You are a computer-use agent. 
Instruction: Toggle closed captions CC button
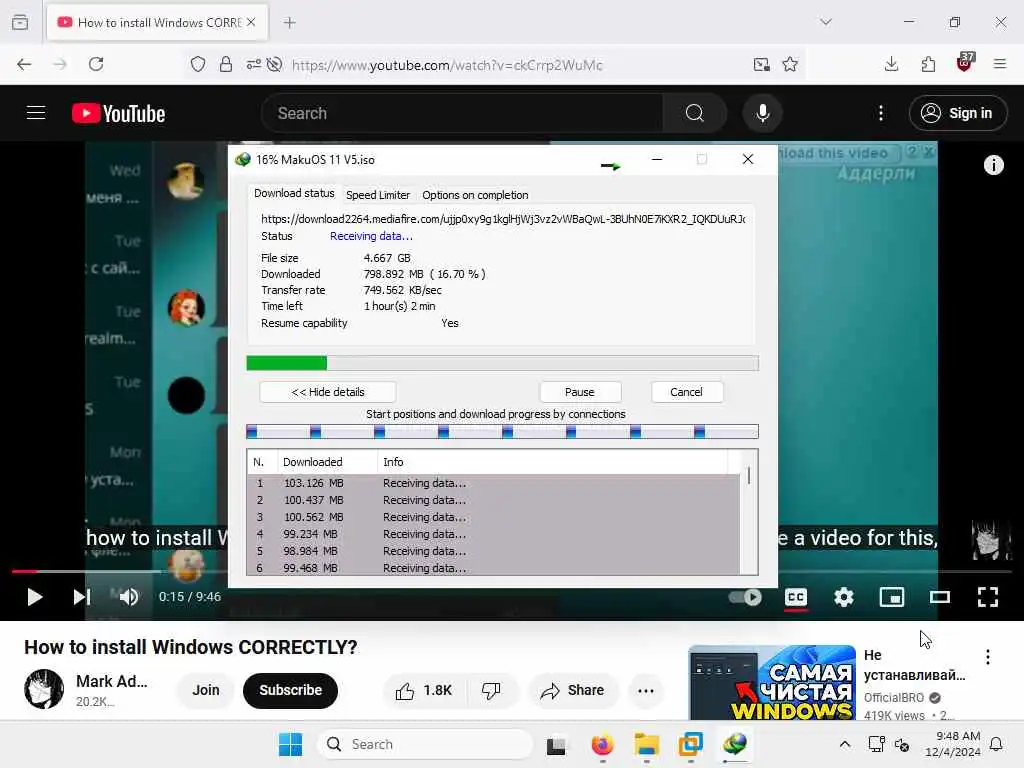pos(795,597)
